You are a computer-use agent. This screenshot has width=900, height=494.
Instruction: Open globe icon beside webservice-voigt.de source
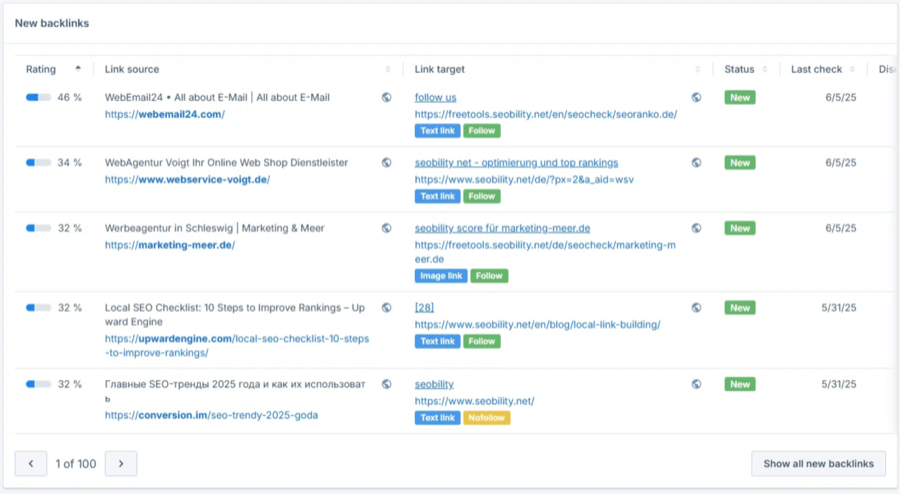tap(387, 163)
